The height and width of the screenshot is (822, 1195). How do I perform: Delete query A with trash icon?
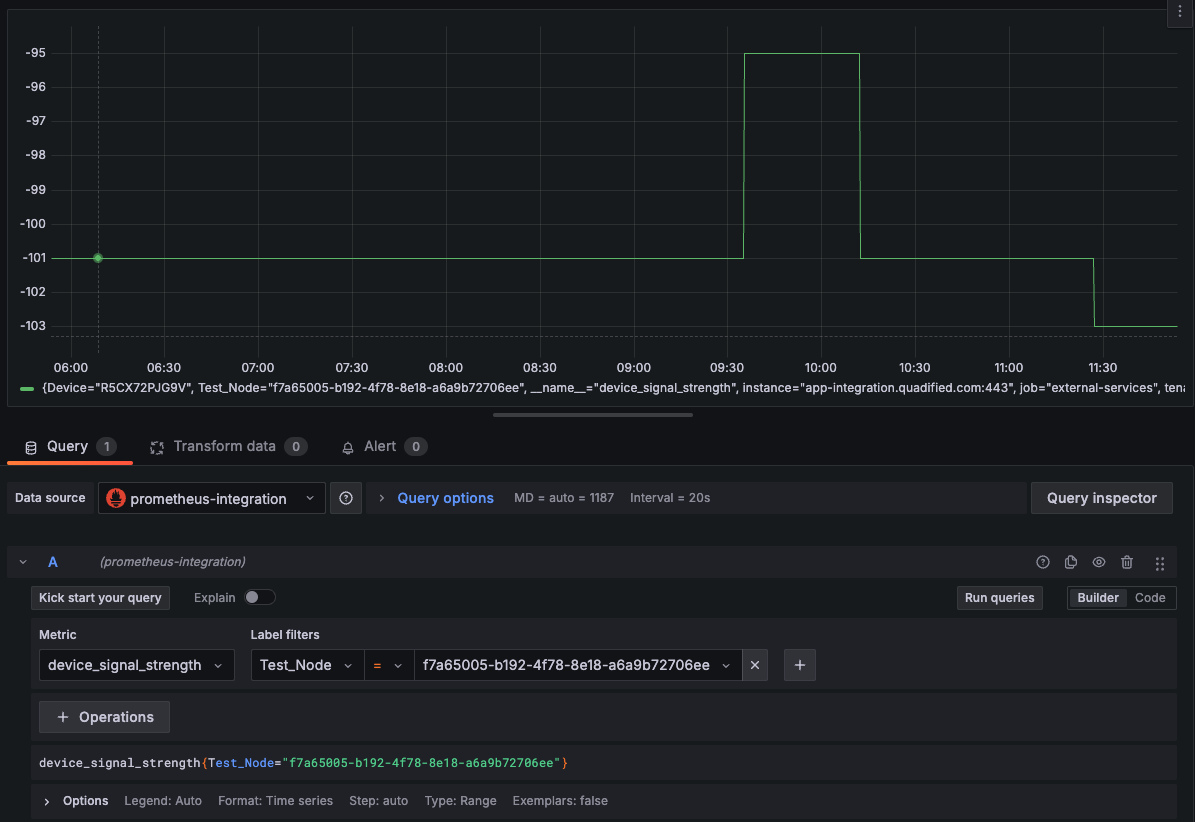point(1127,562)
